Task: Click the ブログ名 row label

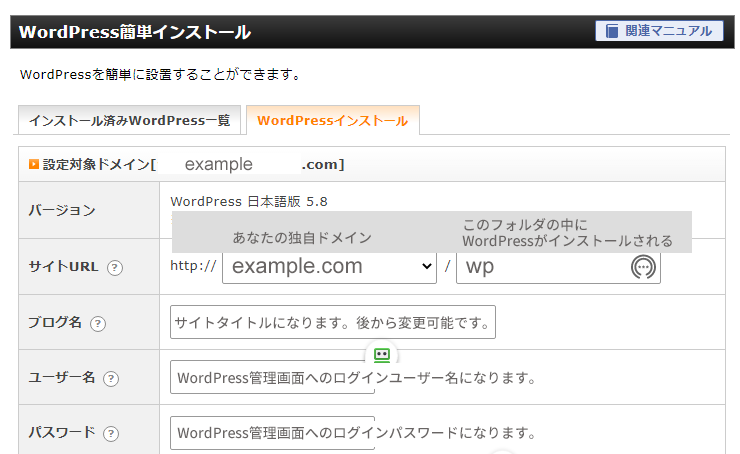Action: (55, 322)
